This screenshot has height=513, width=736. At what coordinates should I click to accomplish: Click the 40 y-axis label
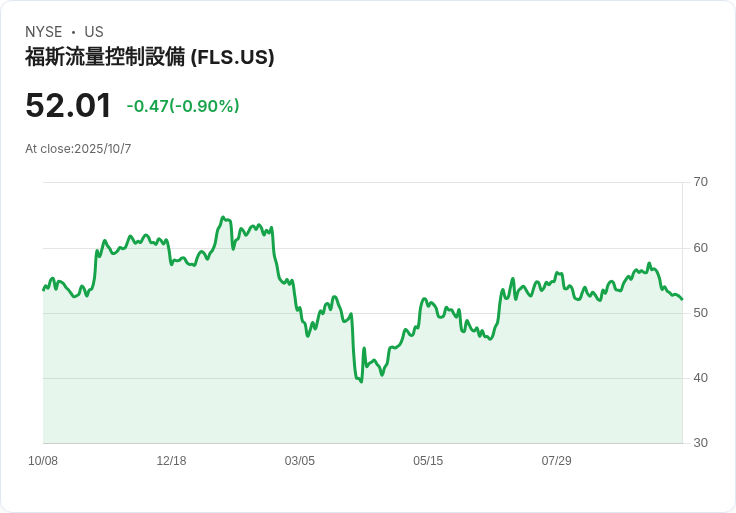(x=701, y=378)
